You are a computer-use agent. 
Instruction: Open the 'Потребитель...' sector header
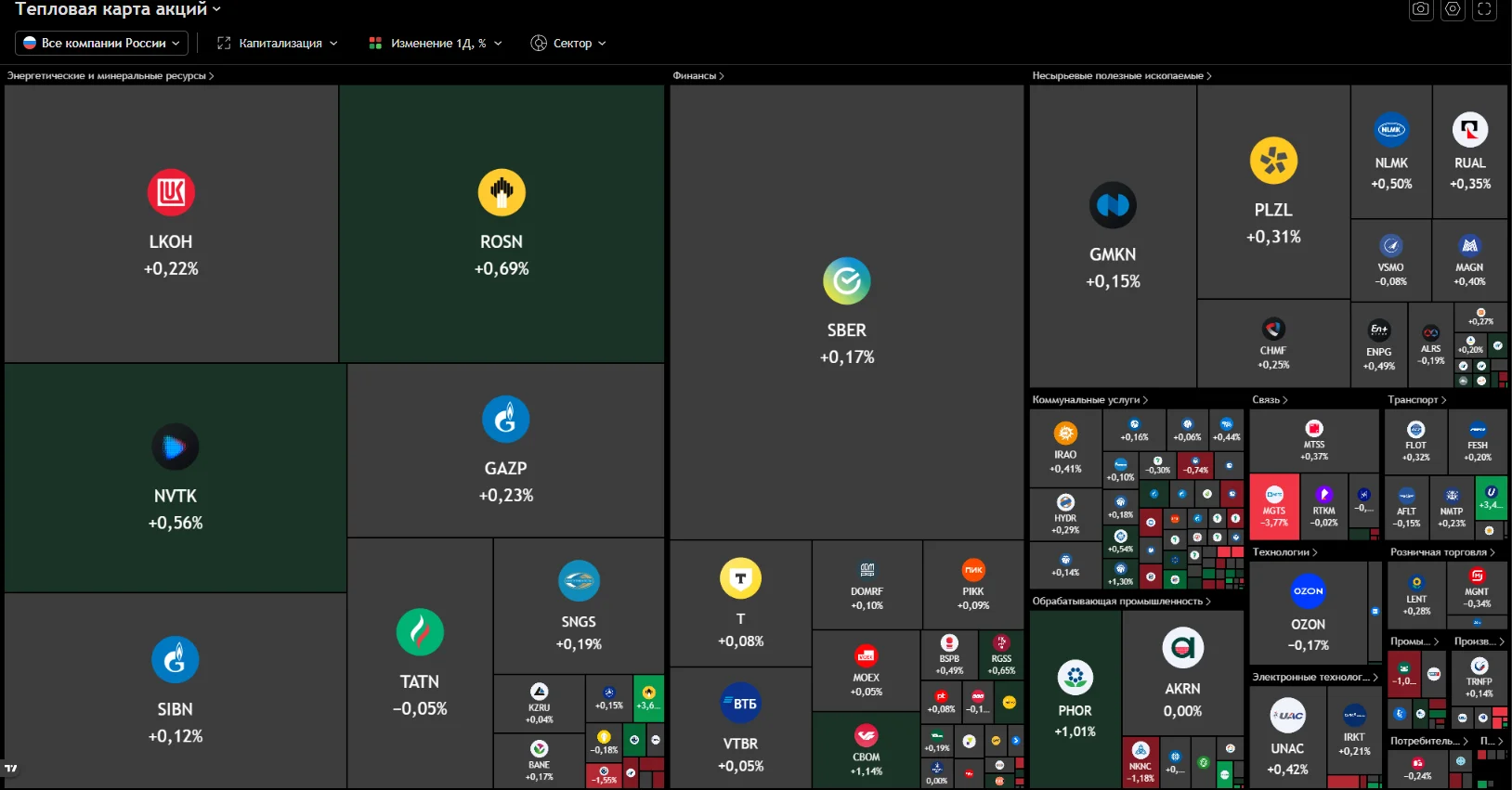pyautogui.click(x=1429, y=741)
